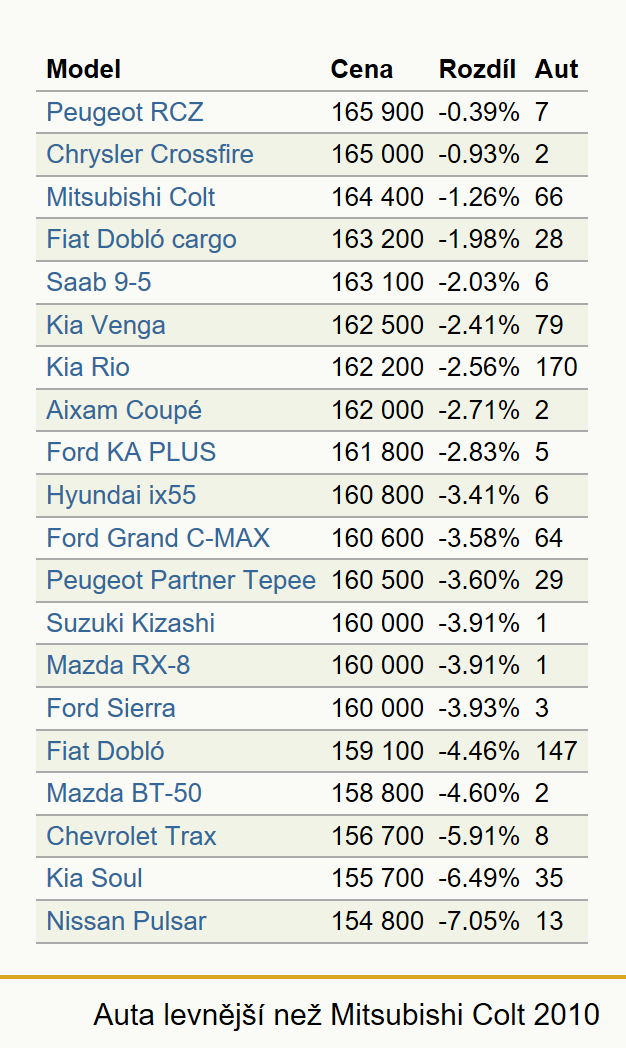
Task: Open the Fiat Dobló cargo link
Action: (142, 239)
